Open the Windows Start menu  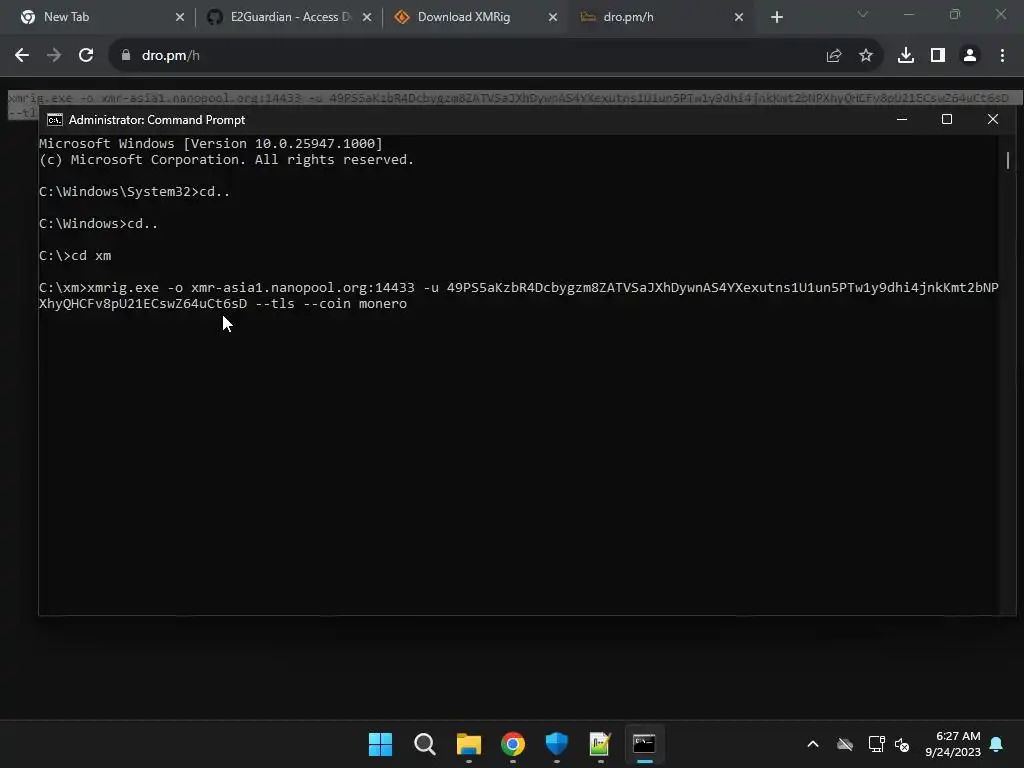tap(380, 744)
